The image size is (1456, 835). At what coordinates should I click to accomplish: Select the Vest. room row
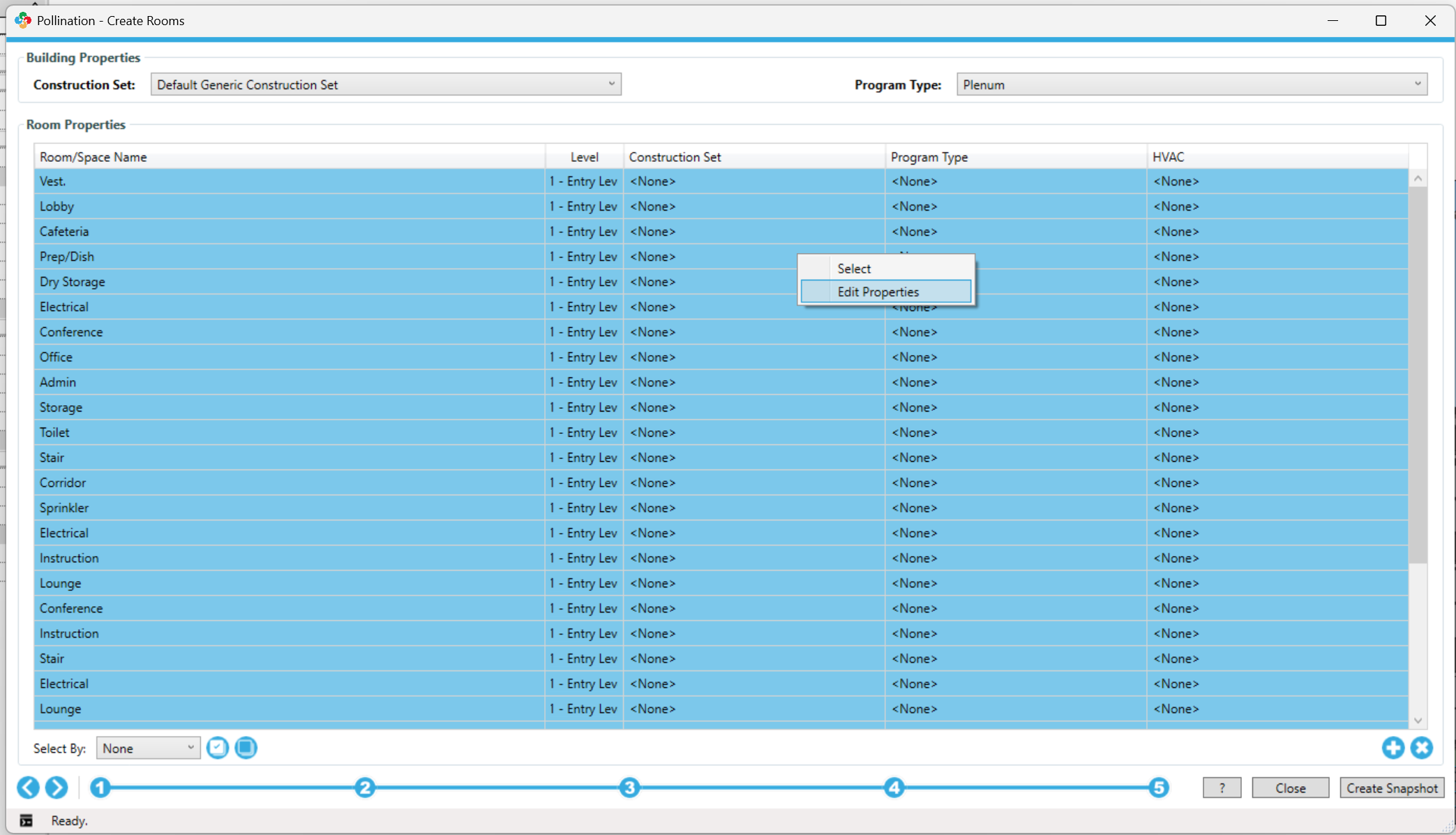pos(721,181)
